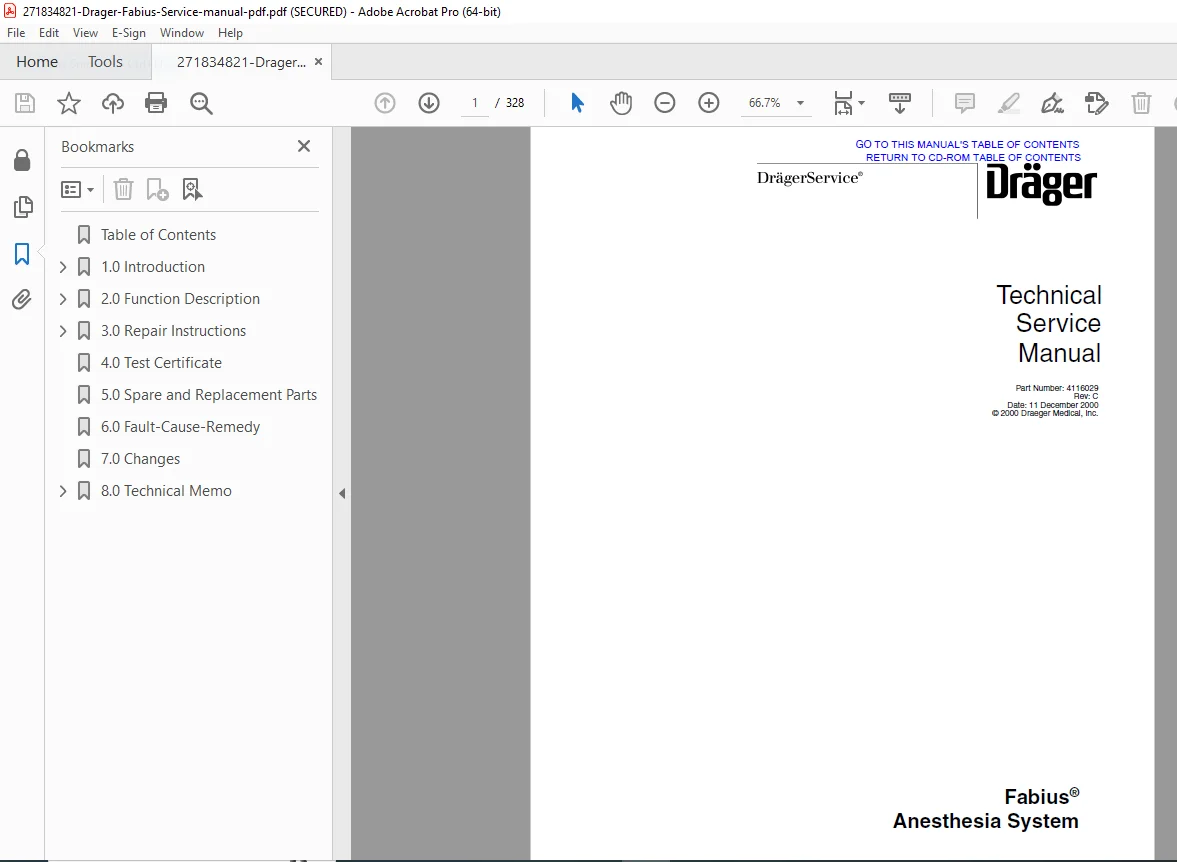Viewport: 1177px width, 862px height.
Task: Open the Page Thumbnails panel
Action: pos(23,206)
